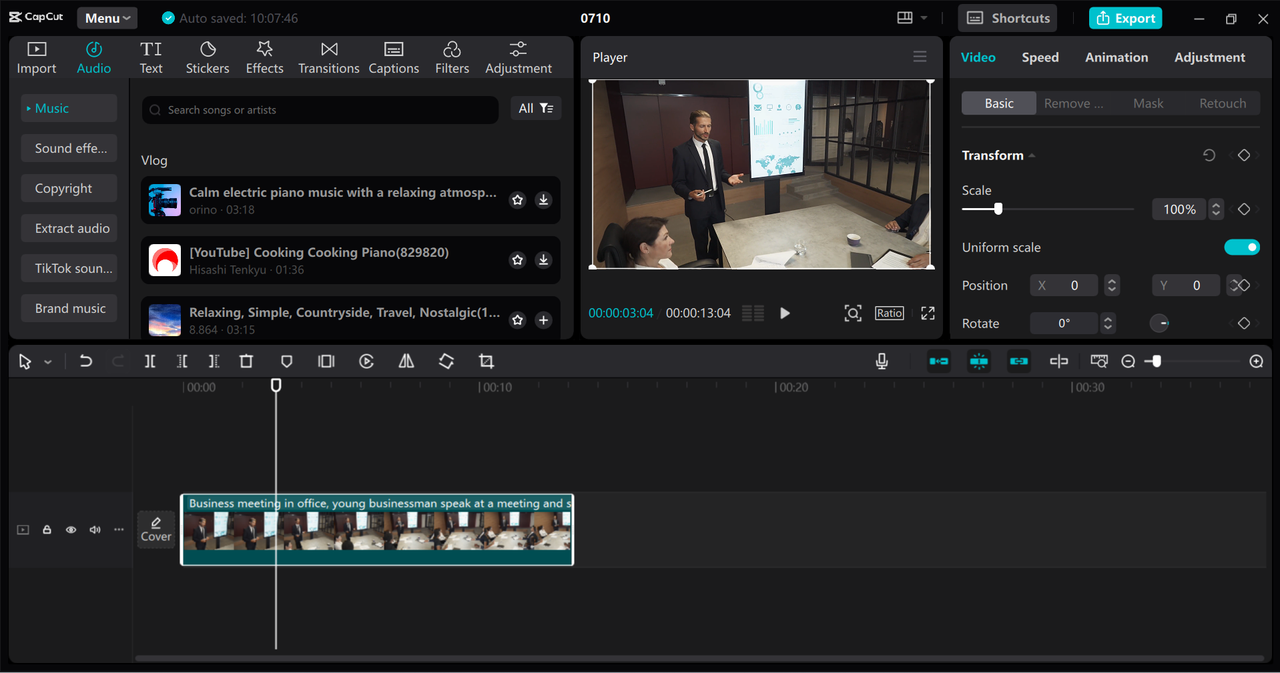Image resolution: width=1280 pixels, height=673 pixels.
Task: Select Brand music category
Action: click(x=69, y=308)
